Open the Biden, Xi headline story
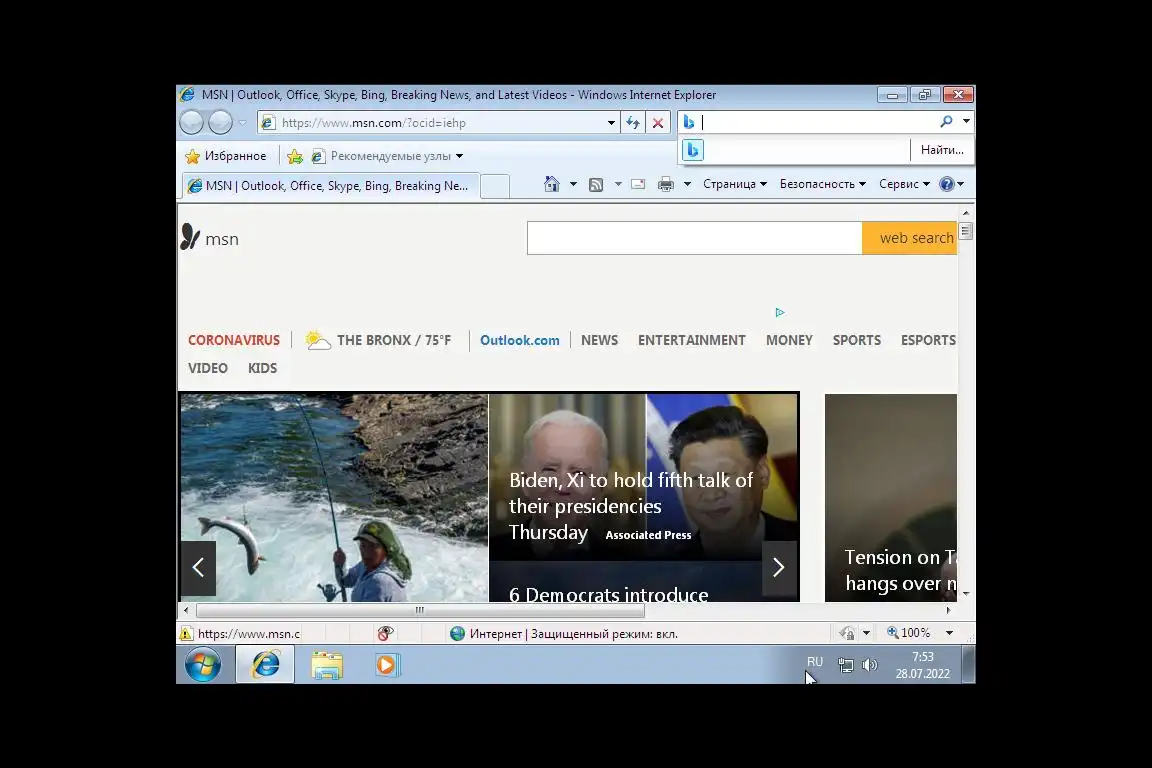The height and width of the screenshot is (768, 1152). point(631,506)
